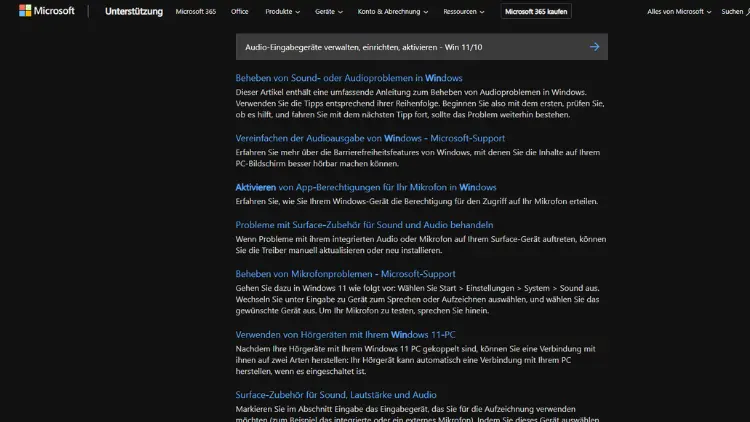The height and width of the screenshot is (422, 750).
Task: Expand the Alles von Microsoft dropdown
Action: (x=679, y=11)
